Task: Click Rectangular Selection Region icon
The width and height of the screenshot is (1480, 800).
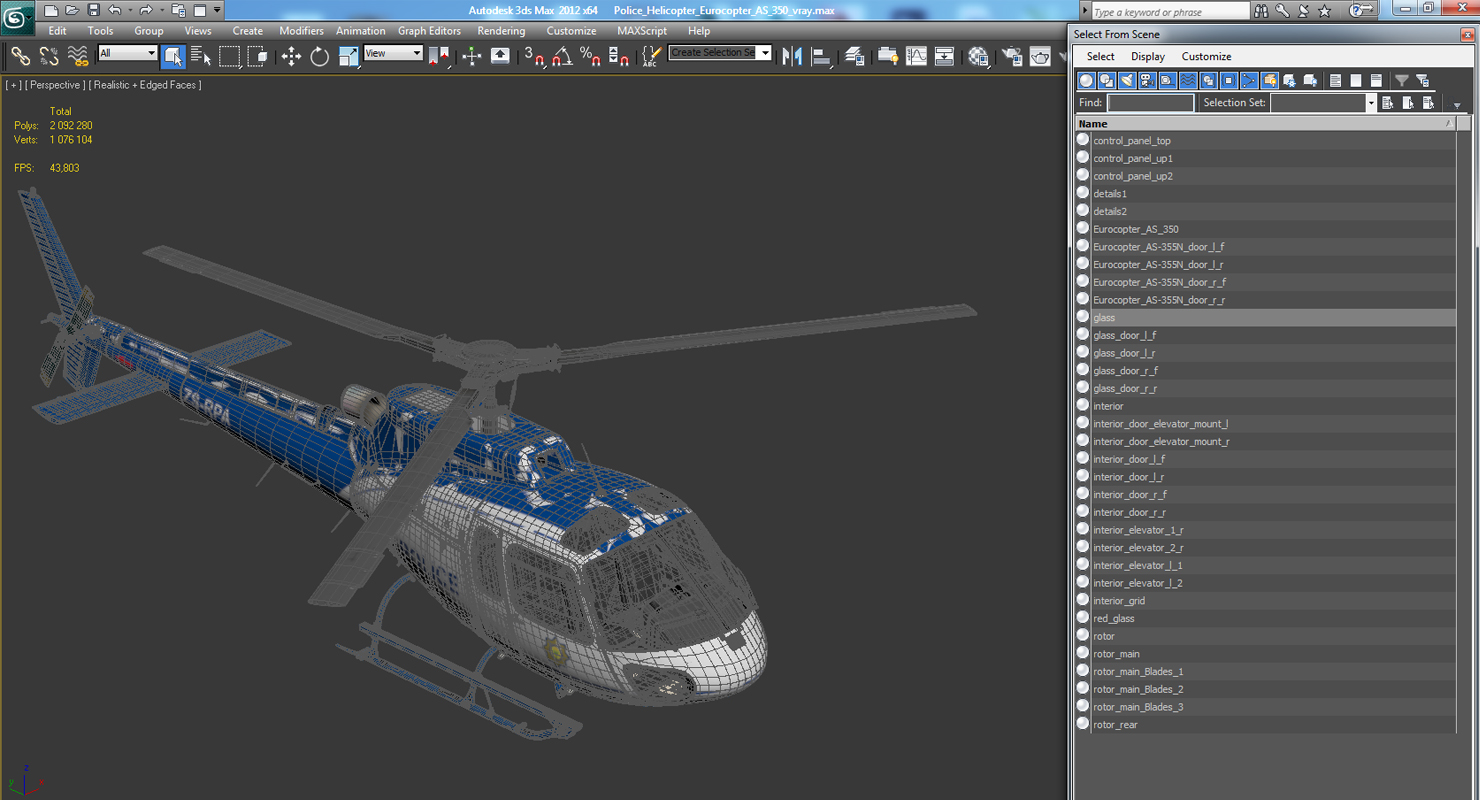Action: click(x=230, y=56)
